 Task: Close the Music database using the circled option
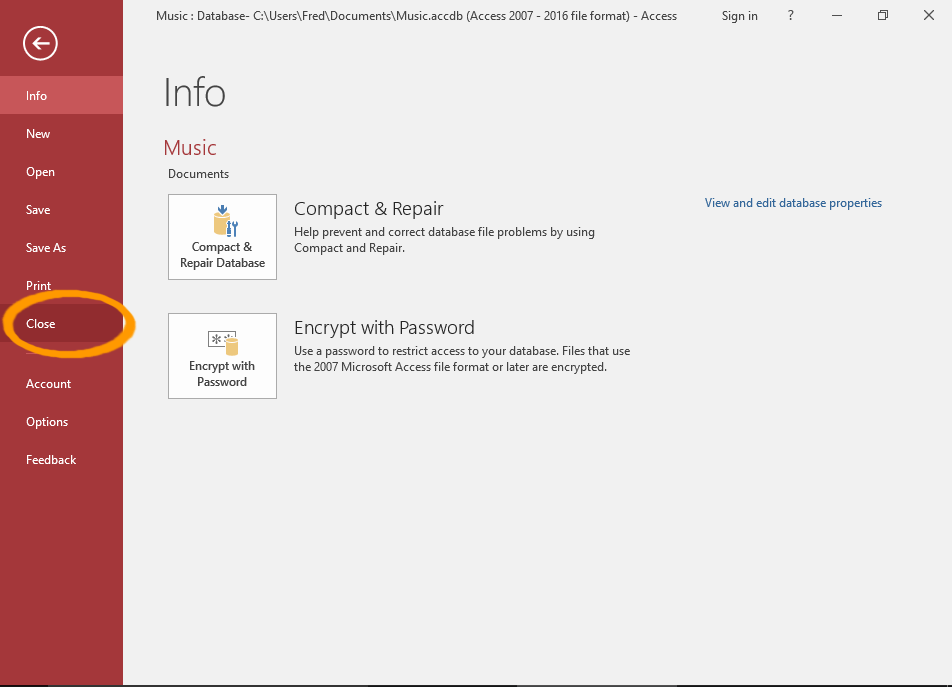tap(40, 323)
